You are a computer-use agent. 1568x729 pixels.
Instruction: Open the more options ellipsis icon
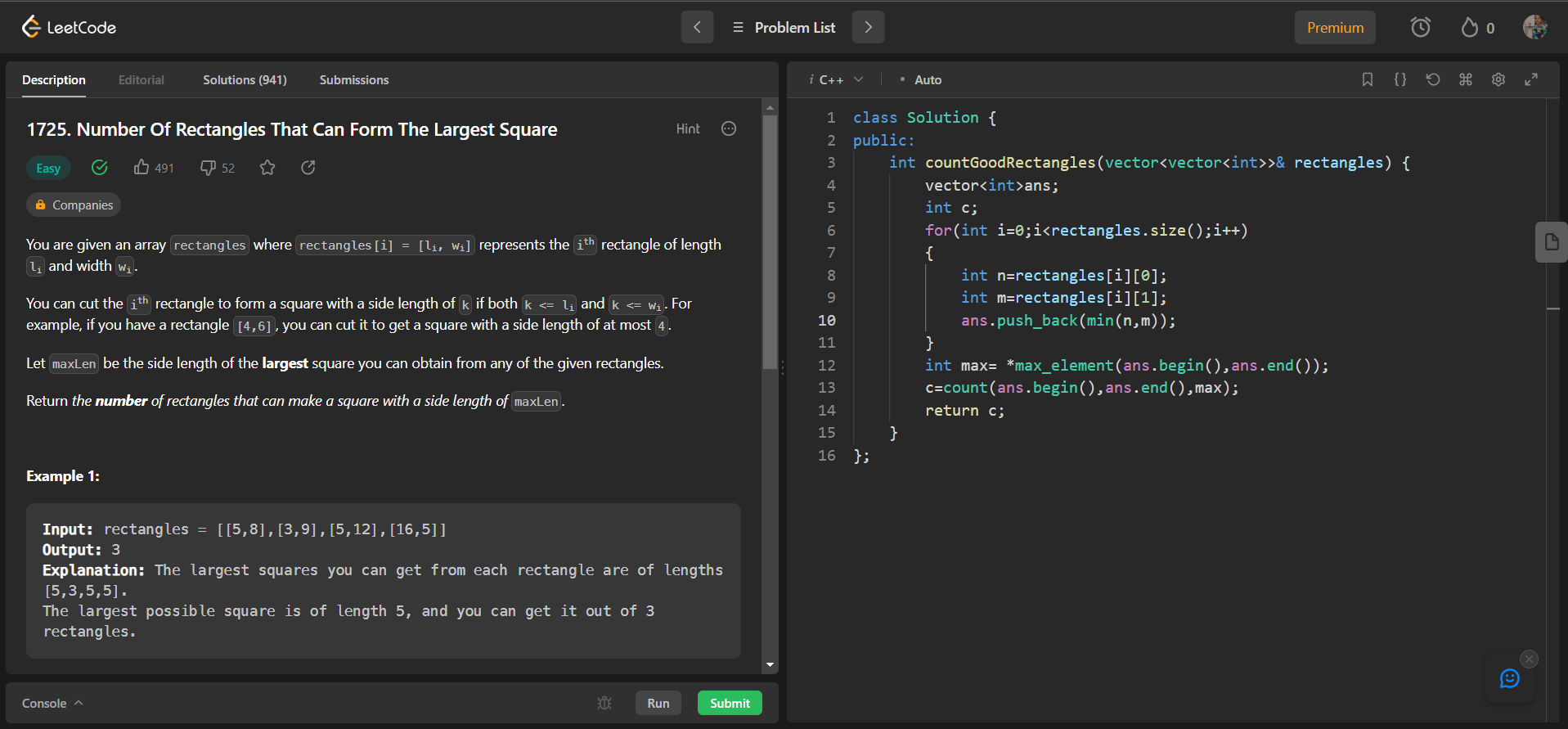[729, 128]
